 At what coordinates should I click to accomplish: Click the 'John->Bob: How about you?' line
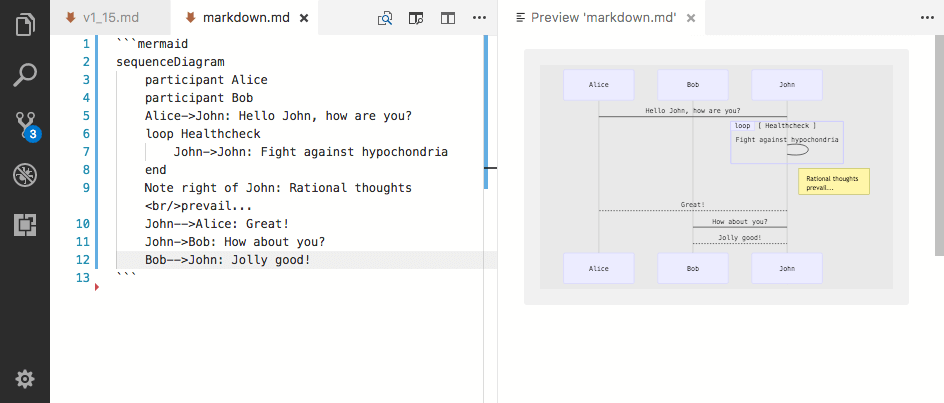[x=235, y=242]
